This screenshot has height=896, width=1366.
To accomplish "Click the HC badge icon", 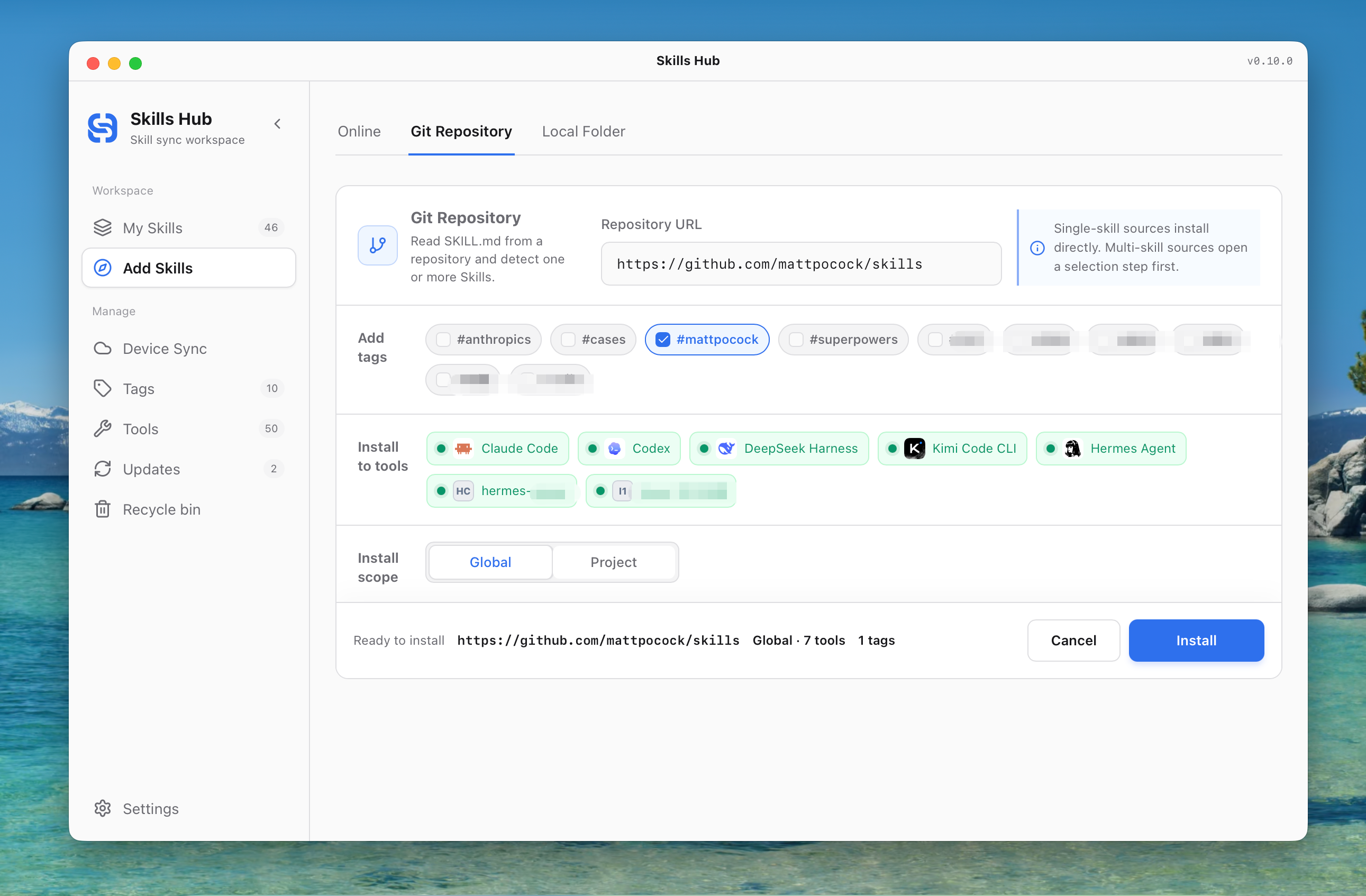I will [x=463, y=491].
